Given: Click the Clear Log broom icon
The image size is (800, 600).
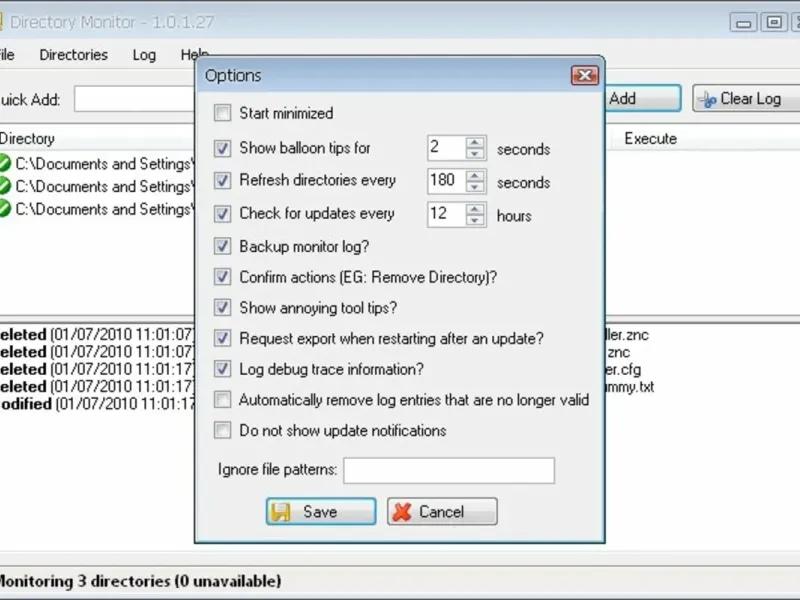Looking at the screenshot, I should [x=708, y=99].
